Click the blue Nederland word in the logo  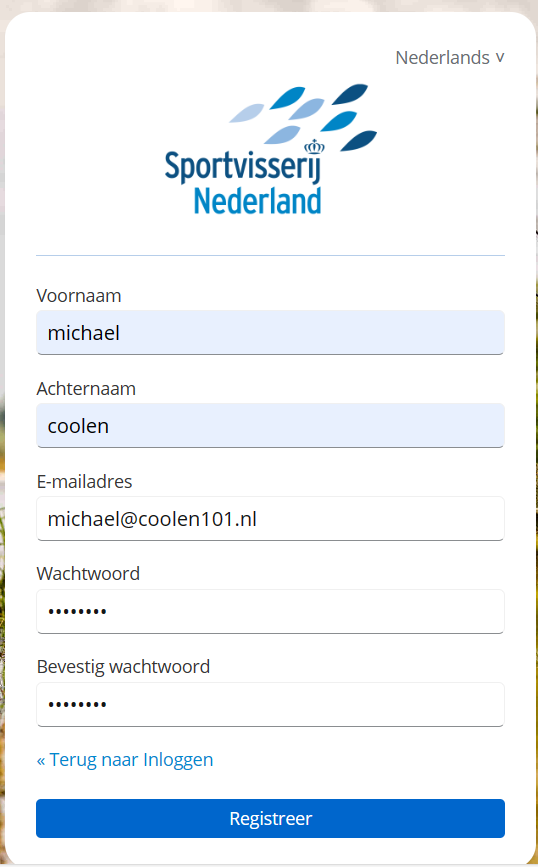tap(257, 200)
